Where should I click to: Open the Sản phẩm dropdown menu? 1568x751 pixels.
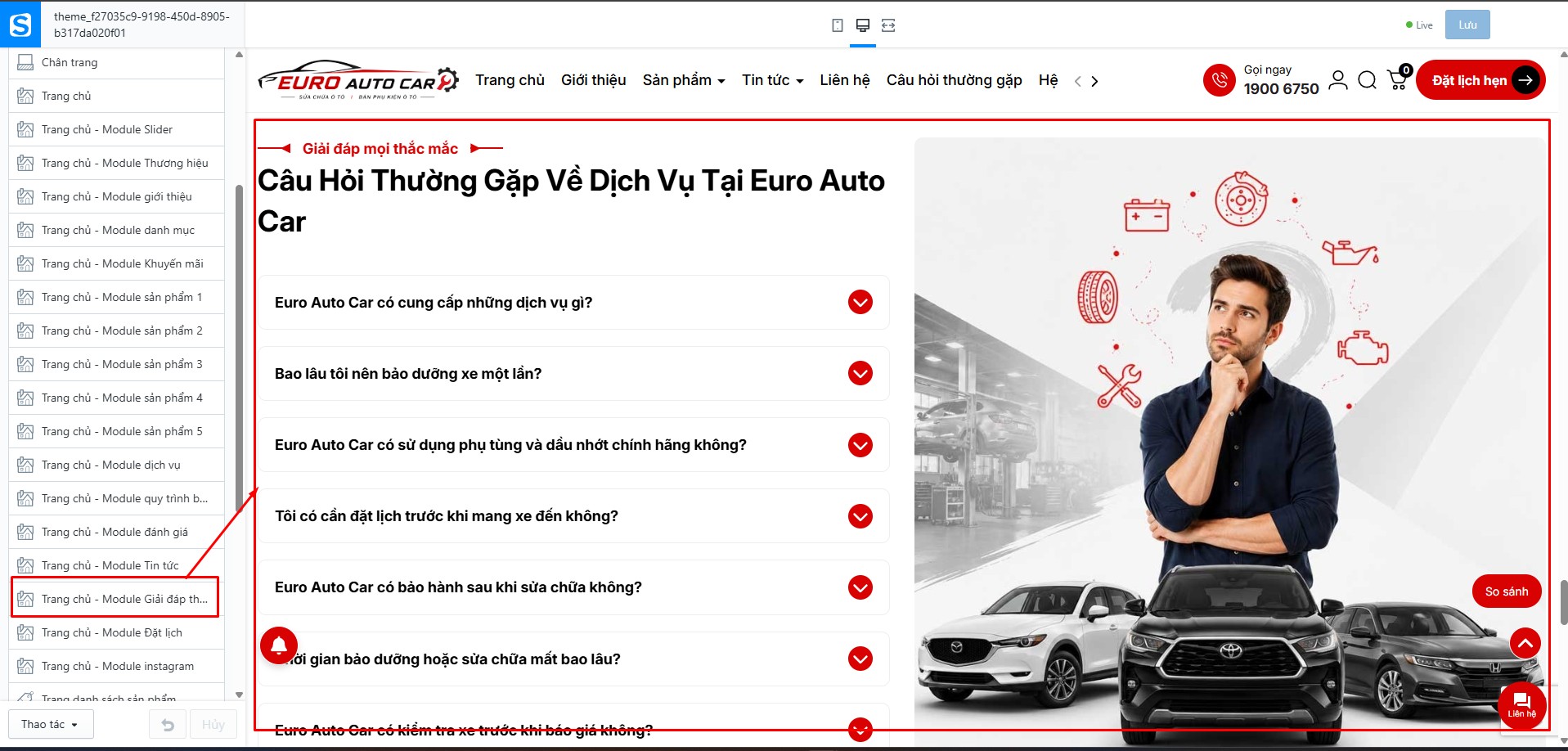tap(684, 80)
